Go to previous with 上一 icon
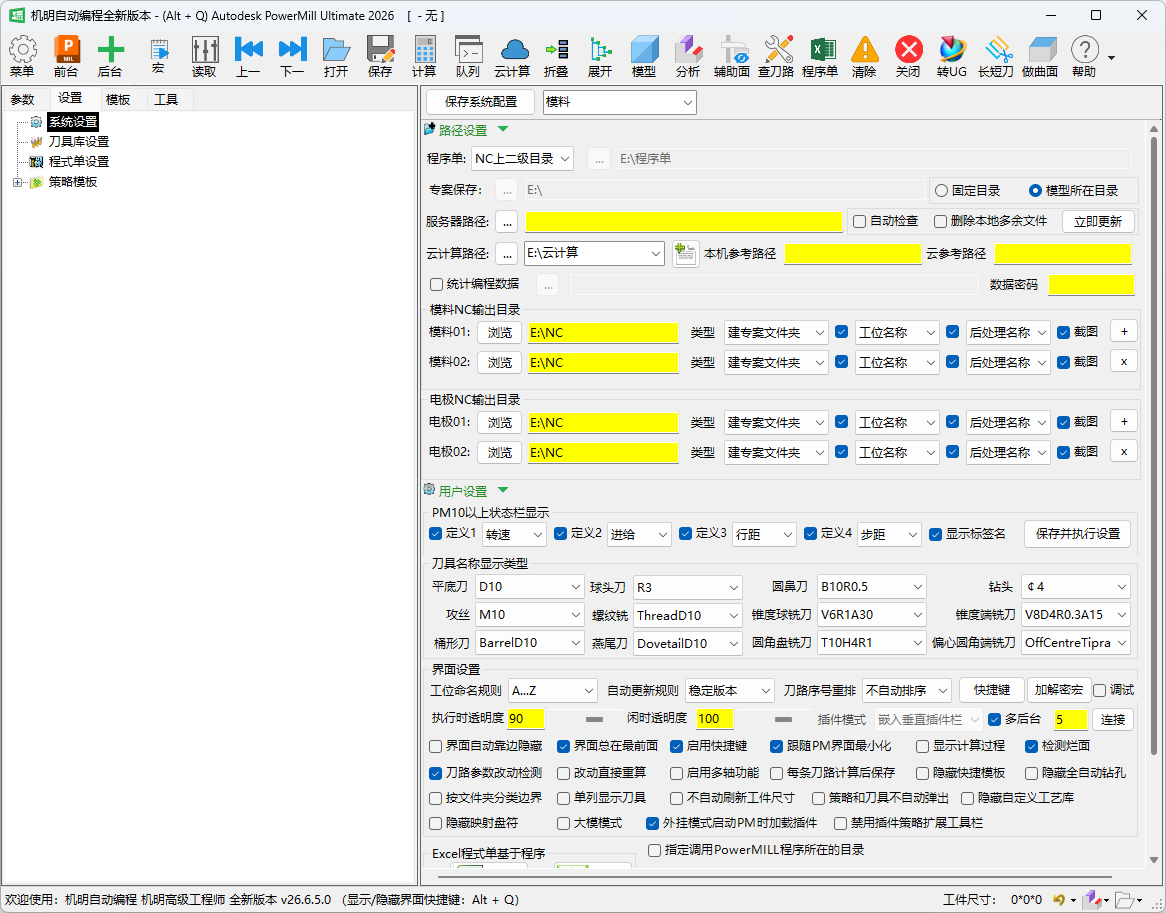Screen dimensions: 1166x913 point(248,57)
